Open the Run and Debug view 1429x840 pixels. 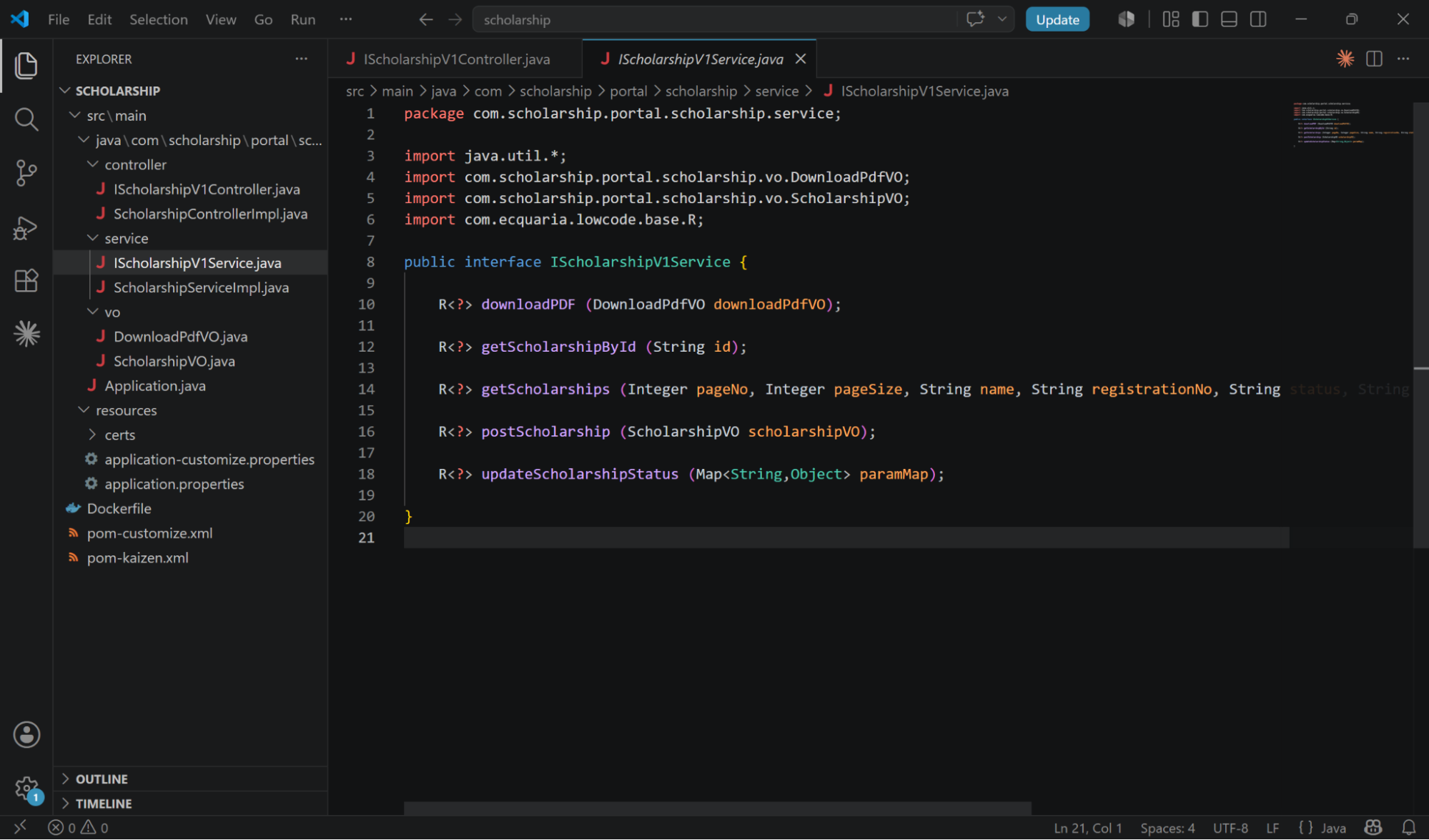click(x=26, y=227)
